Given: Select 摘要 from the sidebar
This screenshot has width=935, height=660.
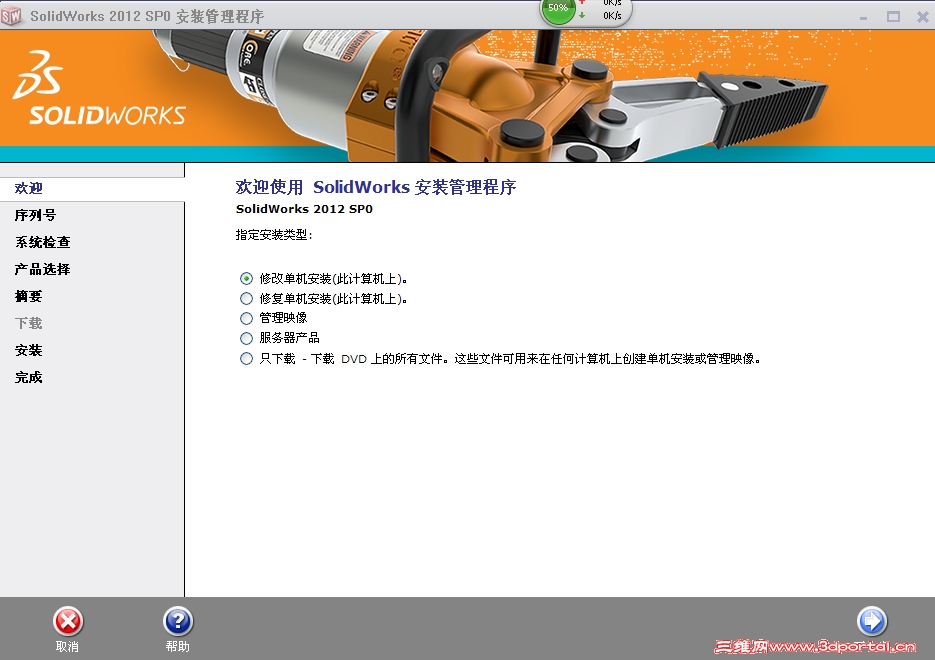Looking at the screenshot, I should [27, 295].
